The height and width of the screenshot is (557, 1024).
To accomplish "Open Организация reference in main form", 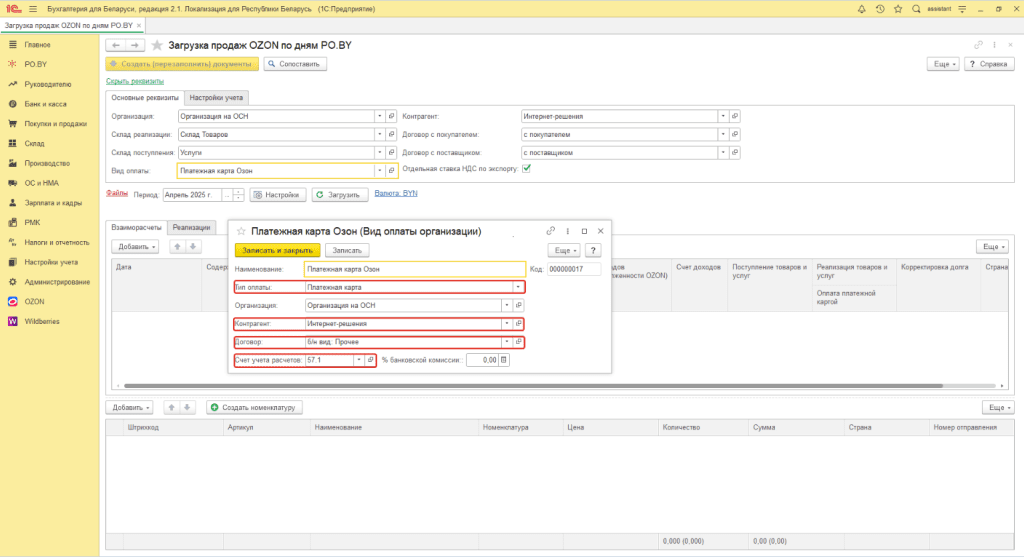I will point(391,116).
